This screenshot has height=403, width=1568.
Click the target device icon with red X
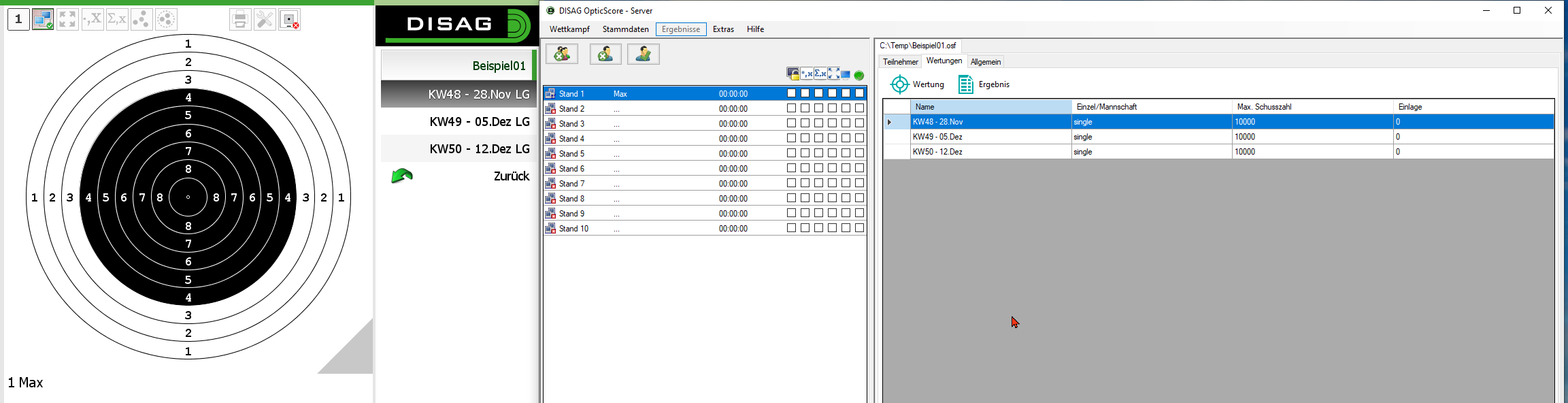tap(289, 20)
